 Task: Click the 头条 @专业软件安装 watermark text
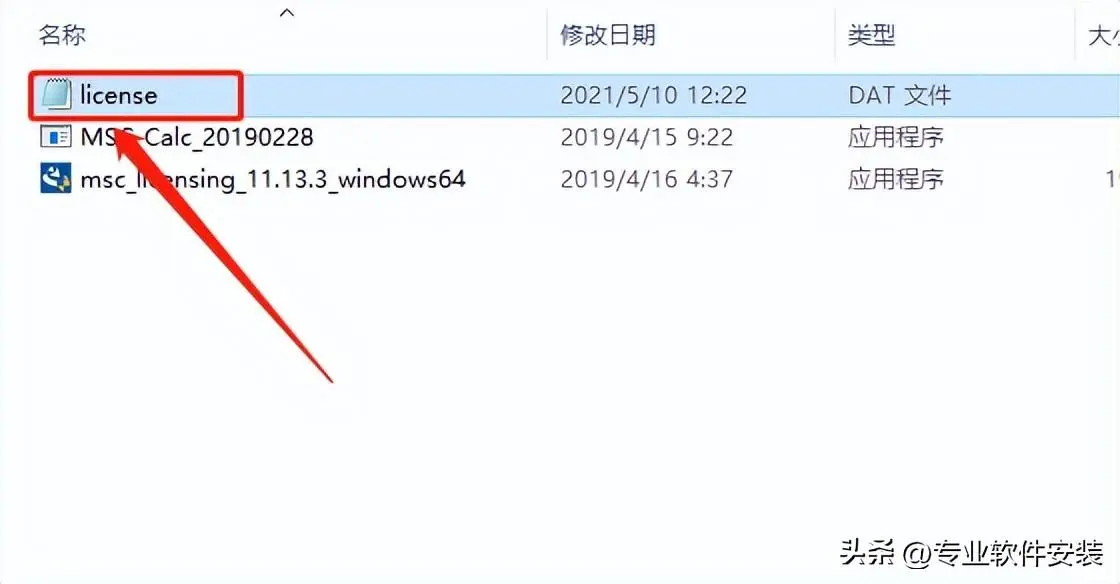971,553
